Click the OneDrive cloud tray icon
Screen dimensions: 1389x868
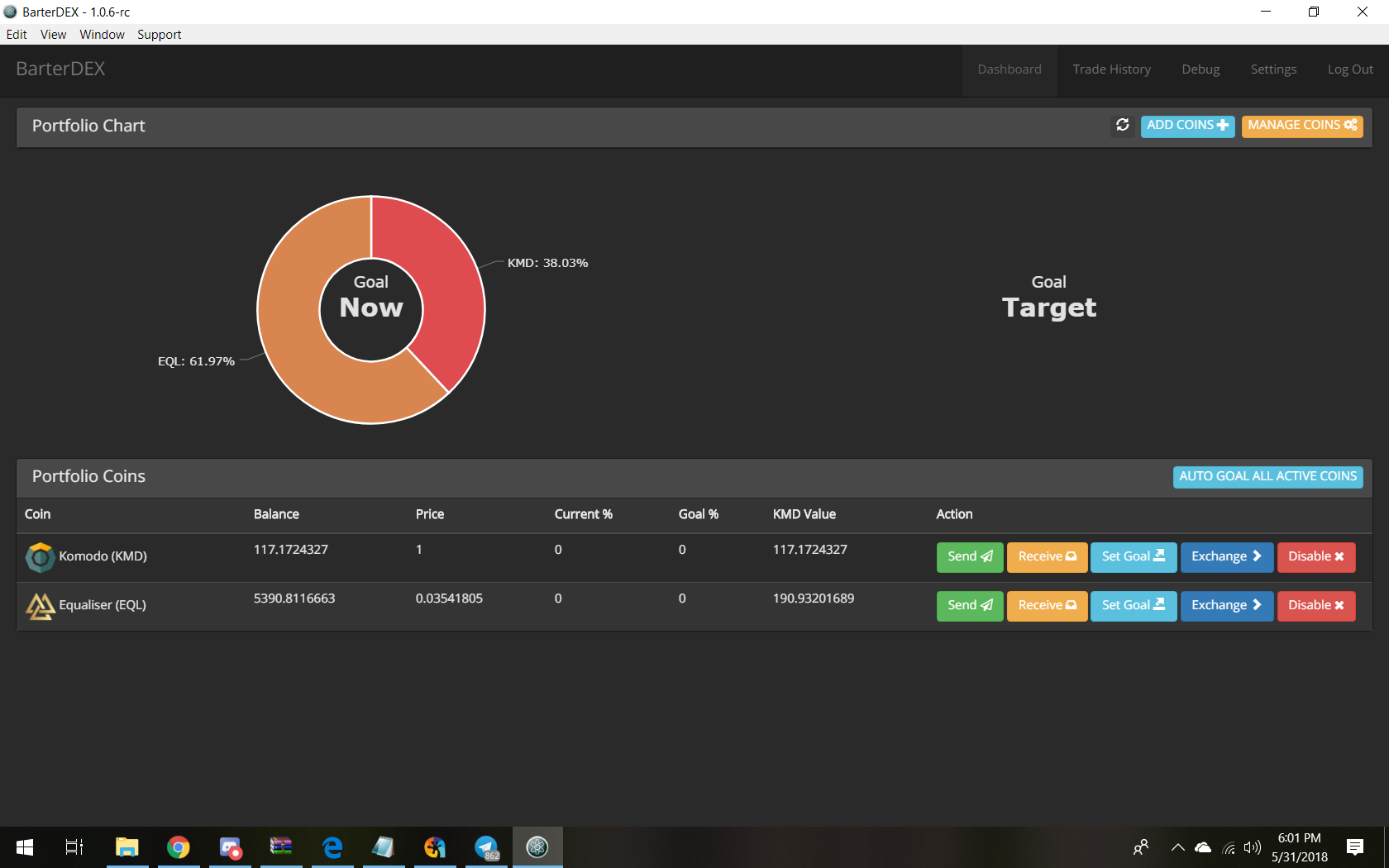[x=1203, y=847]
